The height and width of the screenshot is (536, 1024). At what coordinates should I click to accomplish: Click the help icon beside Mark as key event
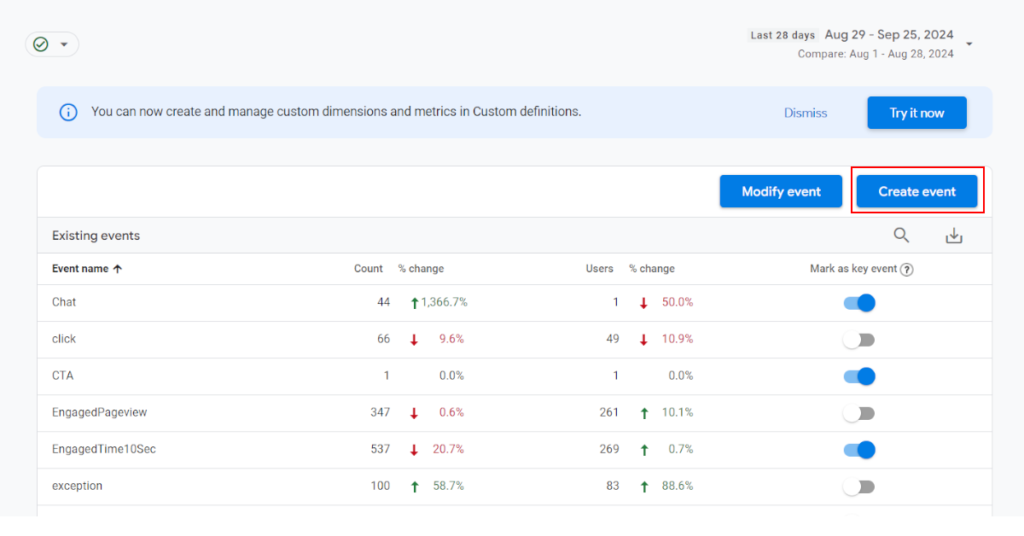[906, 269]
